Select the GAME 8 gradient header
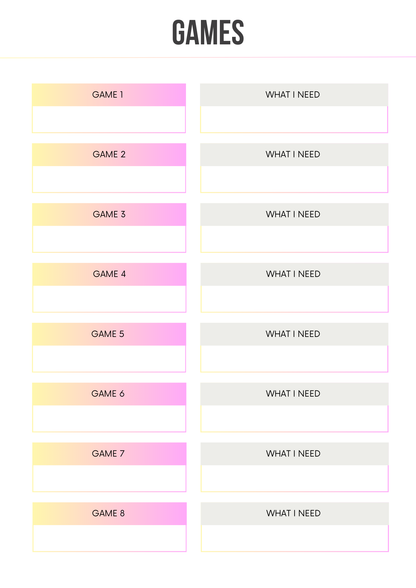The width and height of the screenshot is (416, 588). (x=110, y=513)
